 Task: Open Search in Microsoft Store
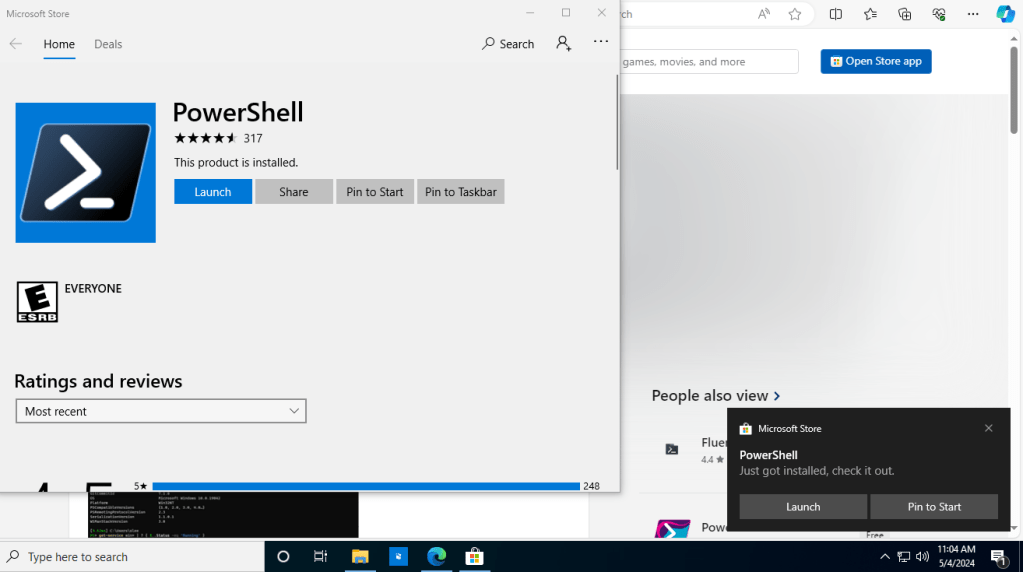coord(508,44)
